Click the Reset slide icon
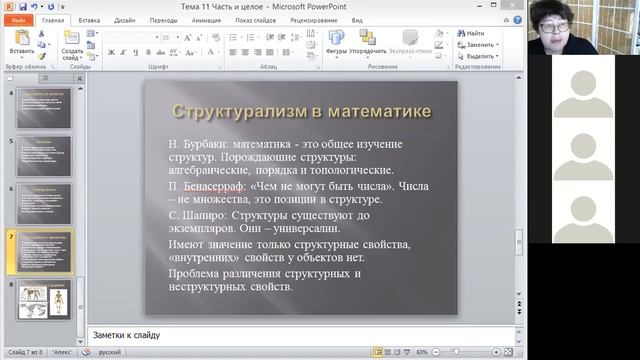 (91, 45)
